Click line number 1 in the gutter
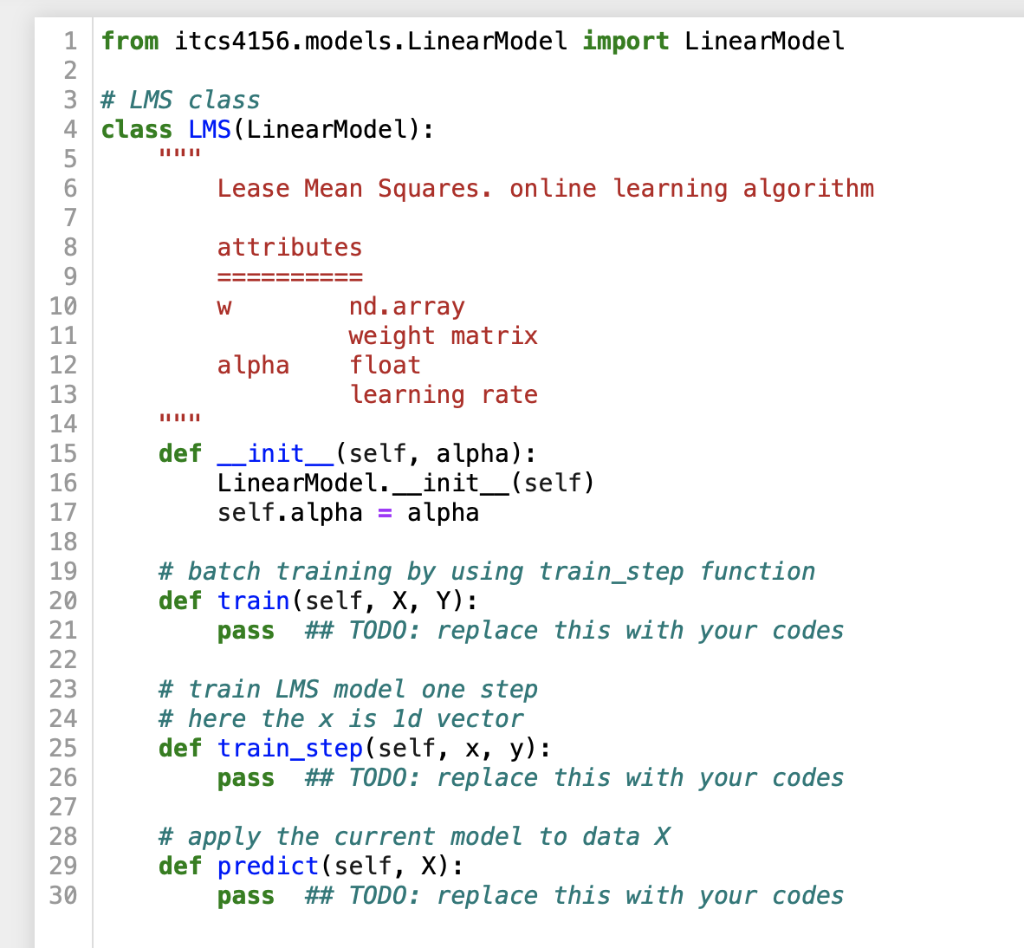 [70, 41]
